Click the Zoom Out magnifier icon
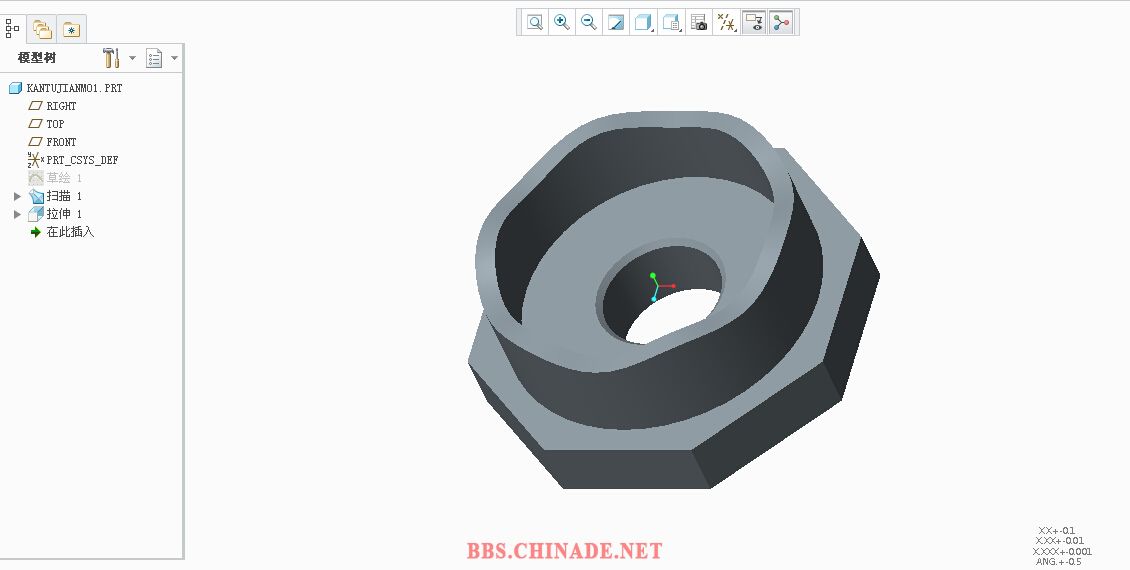The width and height of the screenshot is (1130, 570). (x=589, y=22)
